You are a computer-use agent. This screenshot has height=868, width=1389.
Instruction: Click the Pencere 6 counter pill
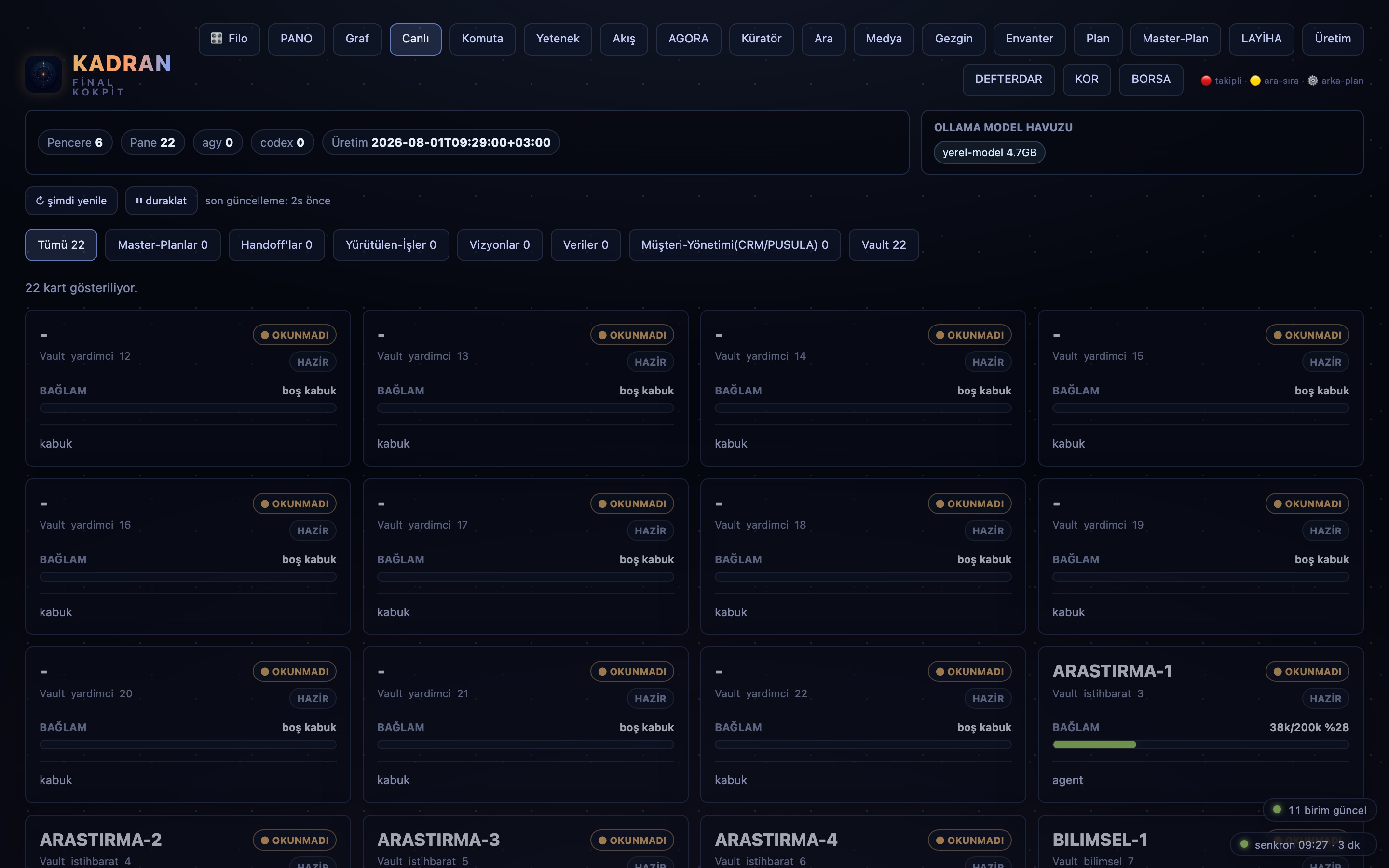[x=75, y=142]
